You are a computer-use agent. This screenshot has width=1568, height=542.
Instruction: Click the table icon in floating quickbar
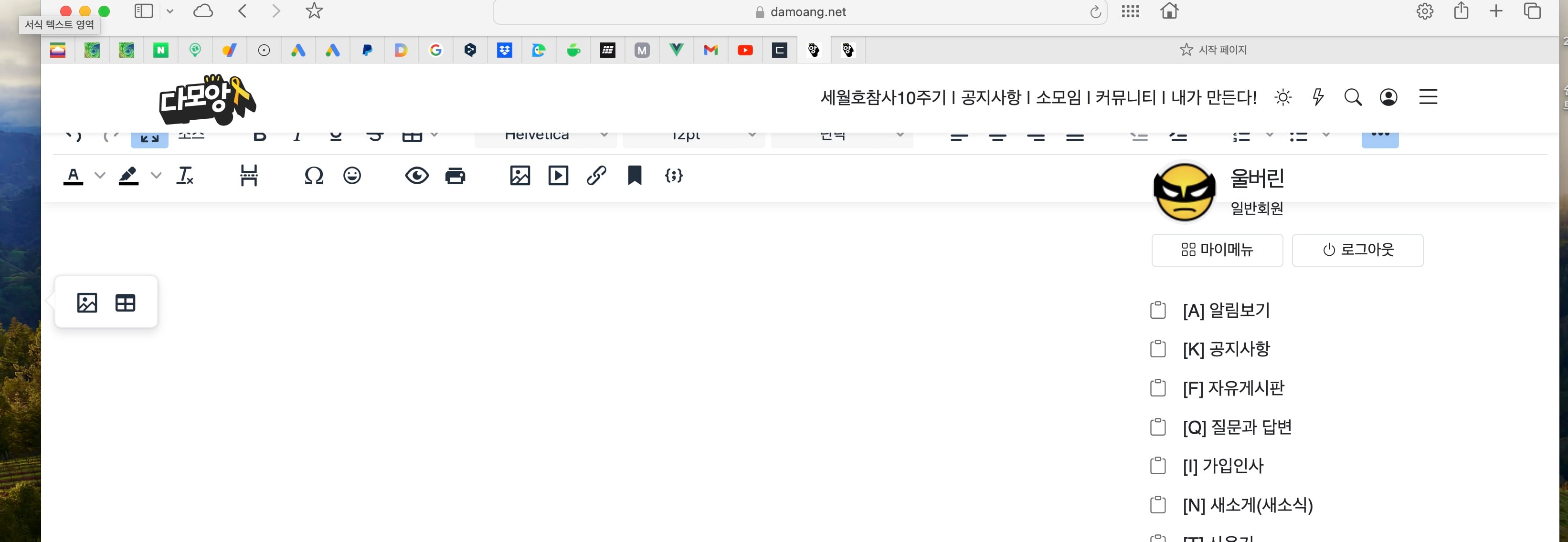126,302
